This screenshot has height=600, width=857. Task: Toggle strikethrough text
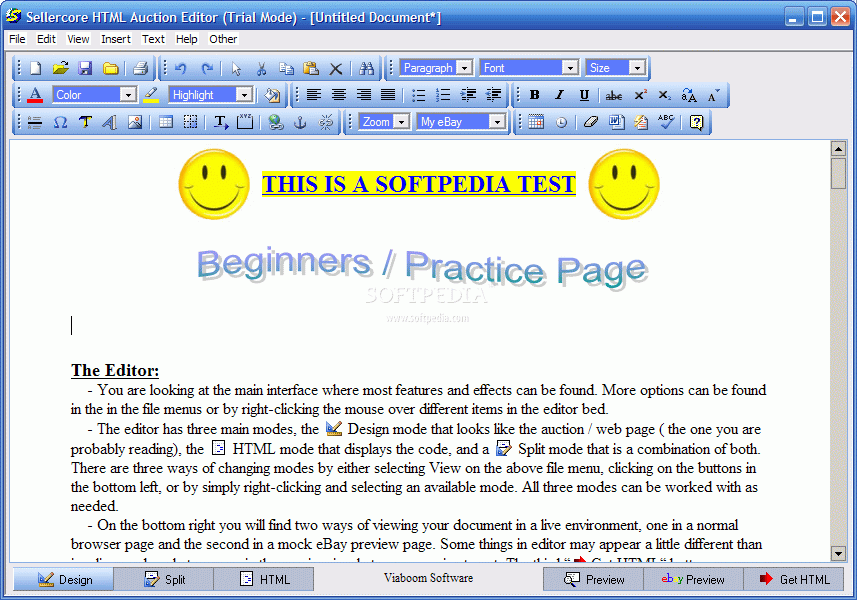[x=614, y=96]
